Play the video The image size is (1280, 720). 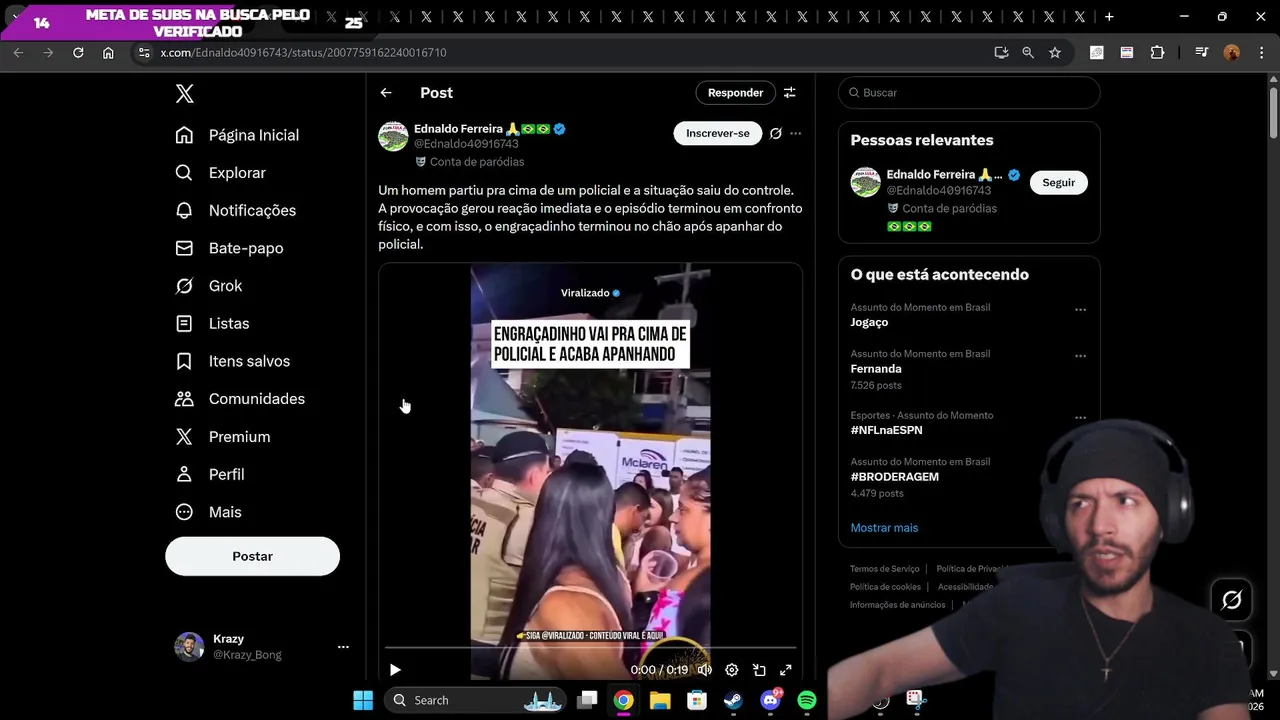[x=395, y=670]
